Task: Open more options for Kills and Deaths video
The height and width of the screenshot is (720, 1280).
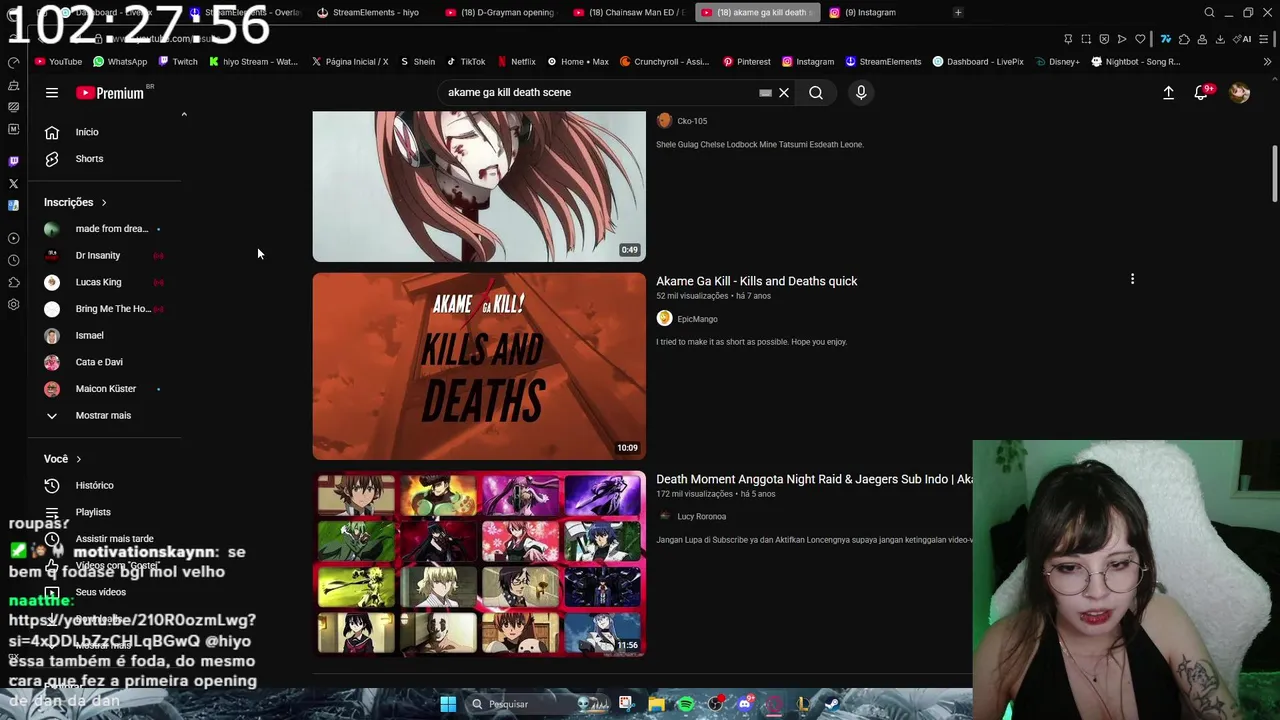Action: (x=1132, y=279)
